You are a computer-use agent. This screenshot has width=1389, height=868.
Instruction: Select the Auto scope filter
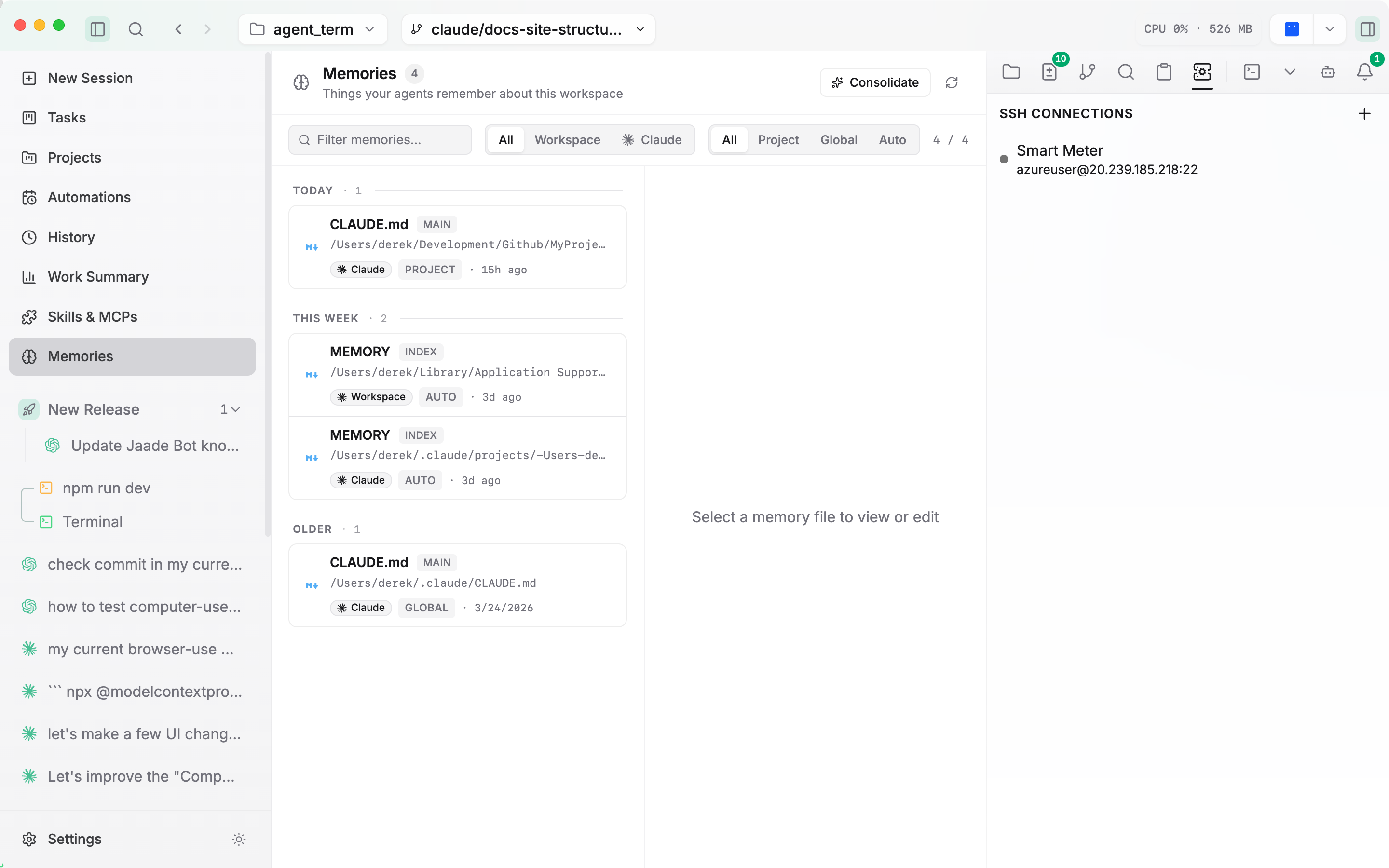(x=892, y=140)
